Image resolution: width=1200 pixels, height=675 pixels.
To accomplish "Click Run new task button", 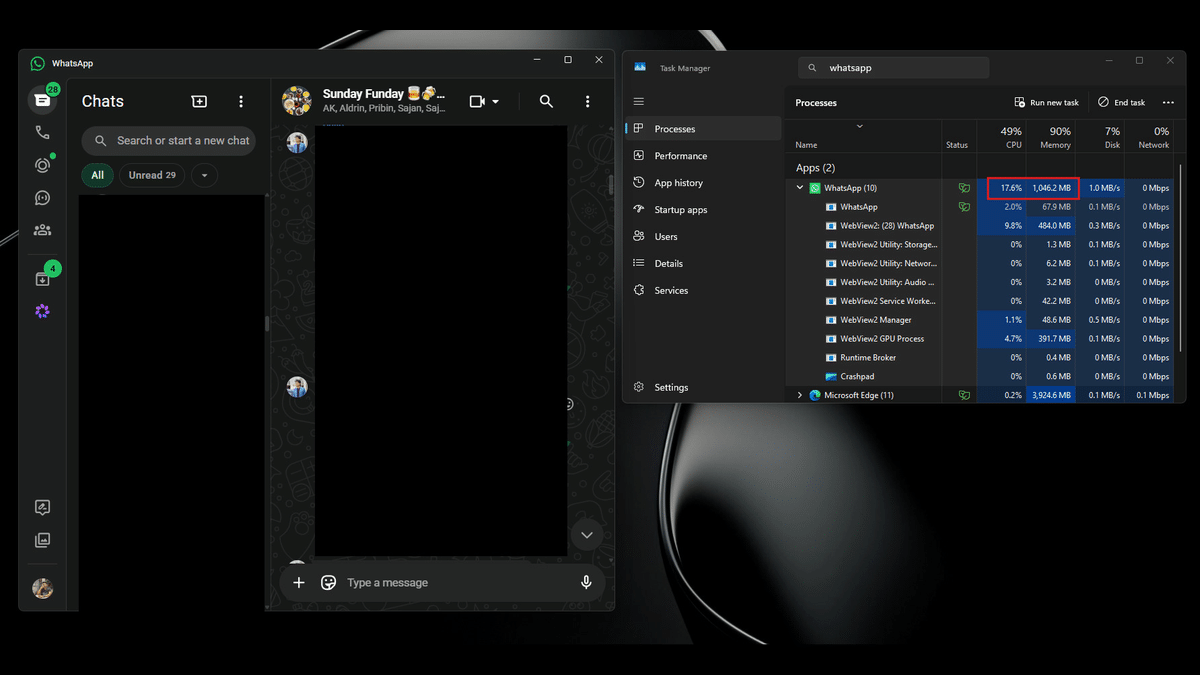I will pyautogui.click(x=1046, y=102).
